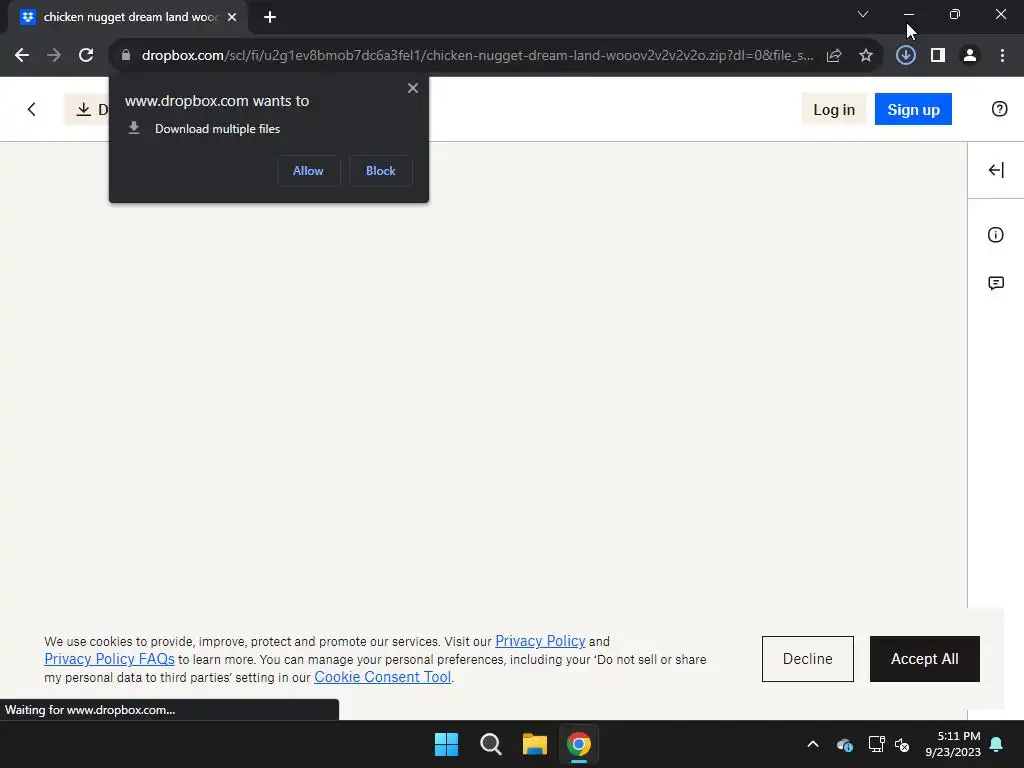
Task: Close the download permission popup
Action: [x=413, y=88]
